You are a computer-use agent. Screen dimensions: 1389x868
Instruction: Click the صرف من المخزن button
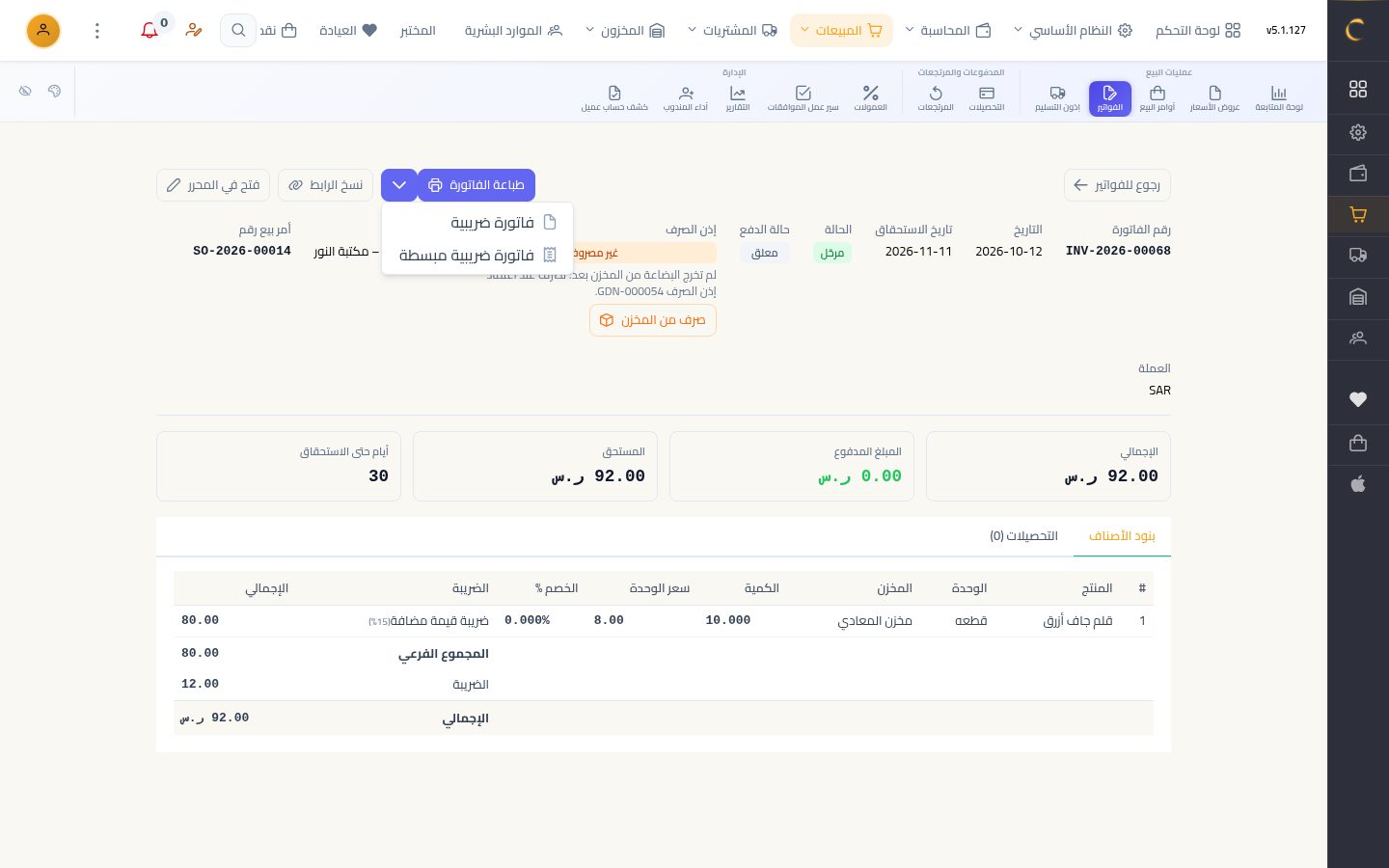653,320
